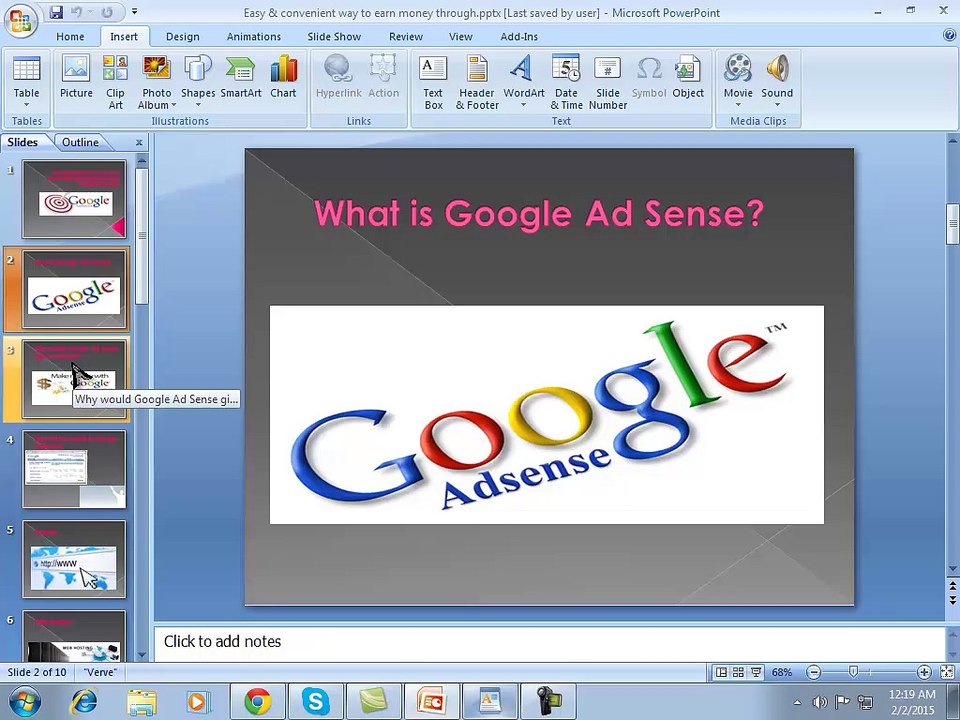960x720 pixels.
Task: Open the Shapes gallery
Action: [198, 82]
